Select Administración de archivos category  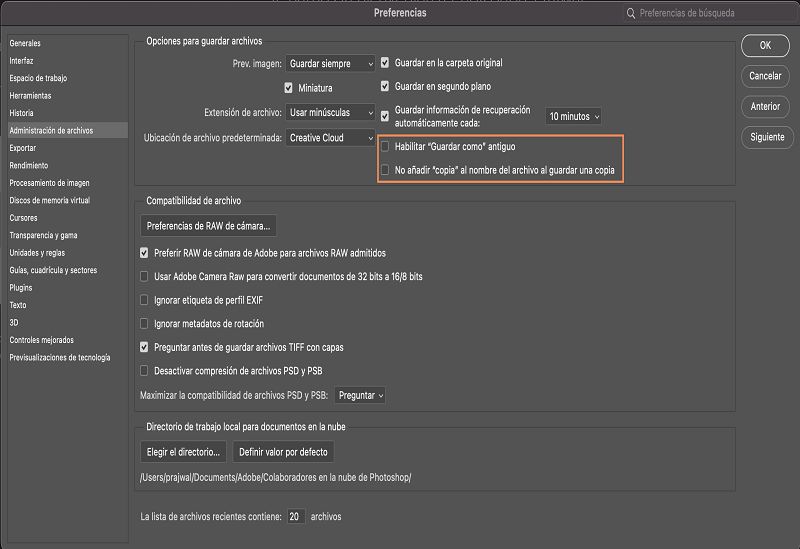click(x=67, y=131)
